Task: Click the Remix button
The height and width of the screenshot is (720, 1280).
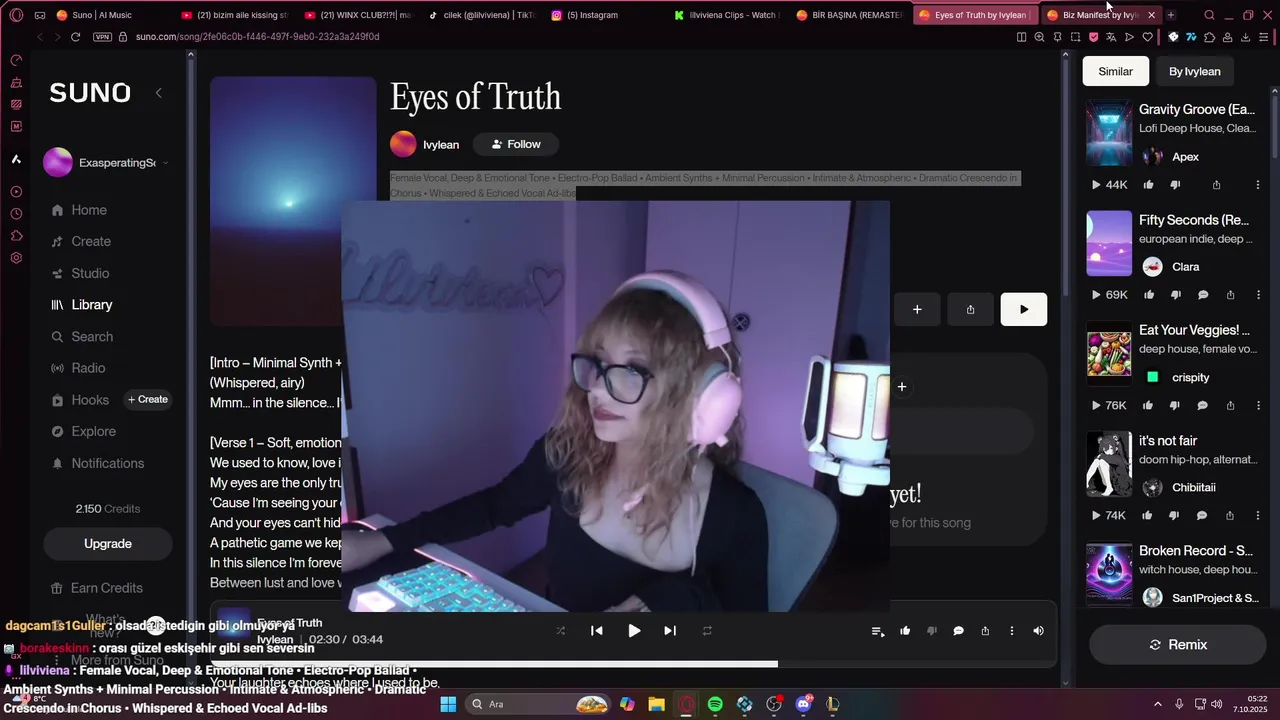Action: (1178, 645)
